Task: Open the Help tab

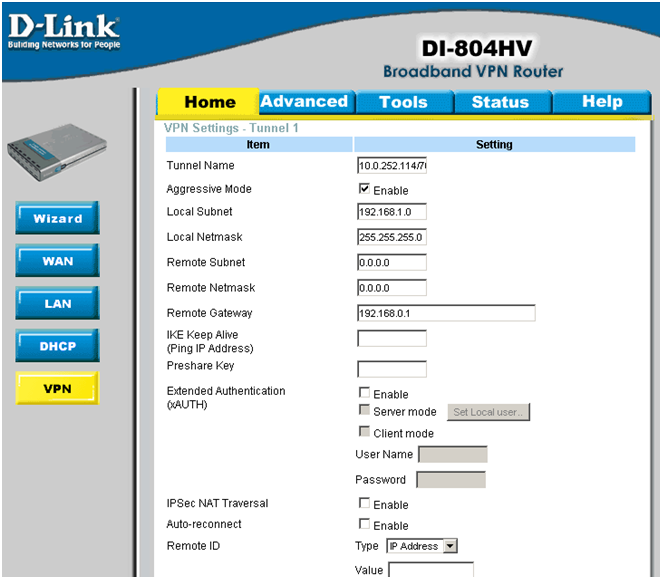Action: point(602,101)
